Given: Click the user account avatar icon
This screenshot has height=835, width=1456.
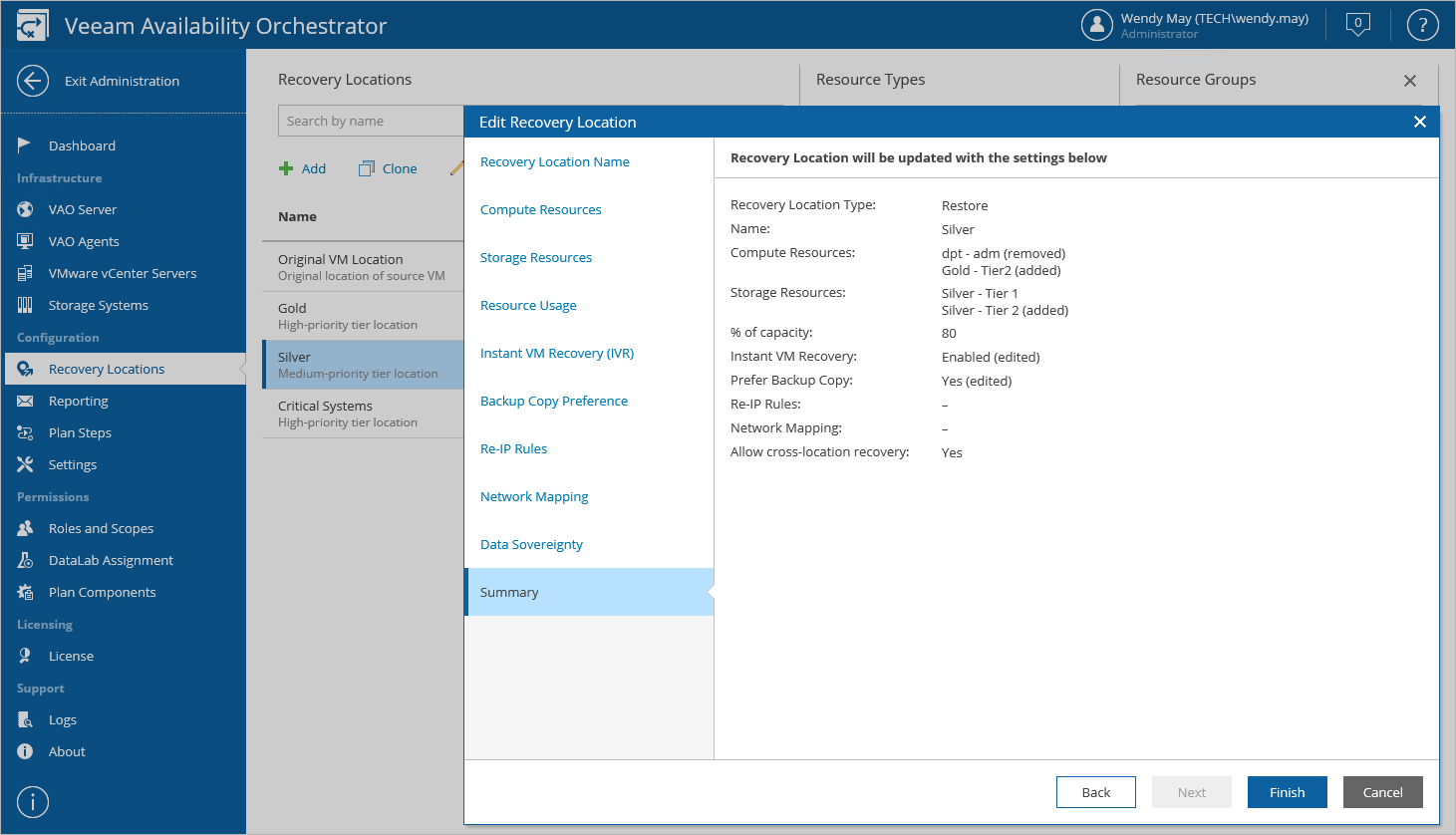Looking at the screenshot, I should coord(1096,25).
